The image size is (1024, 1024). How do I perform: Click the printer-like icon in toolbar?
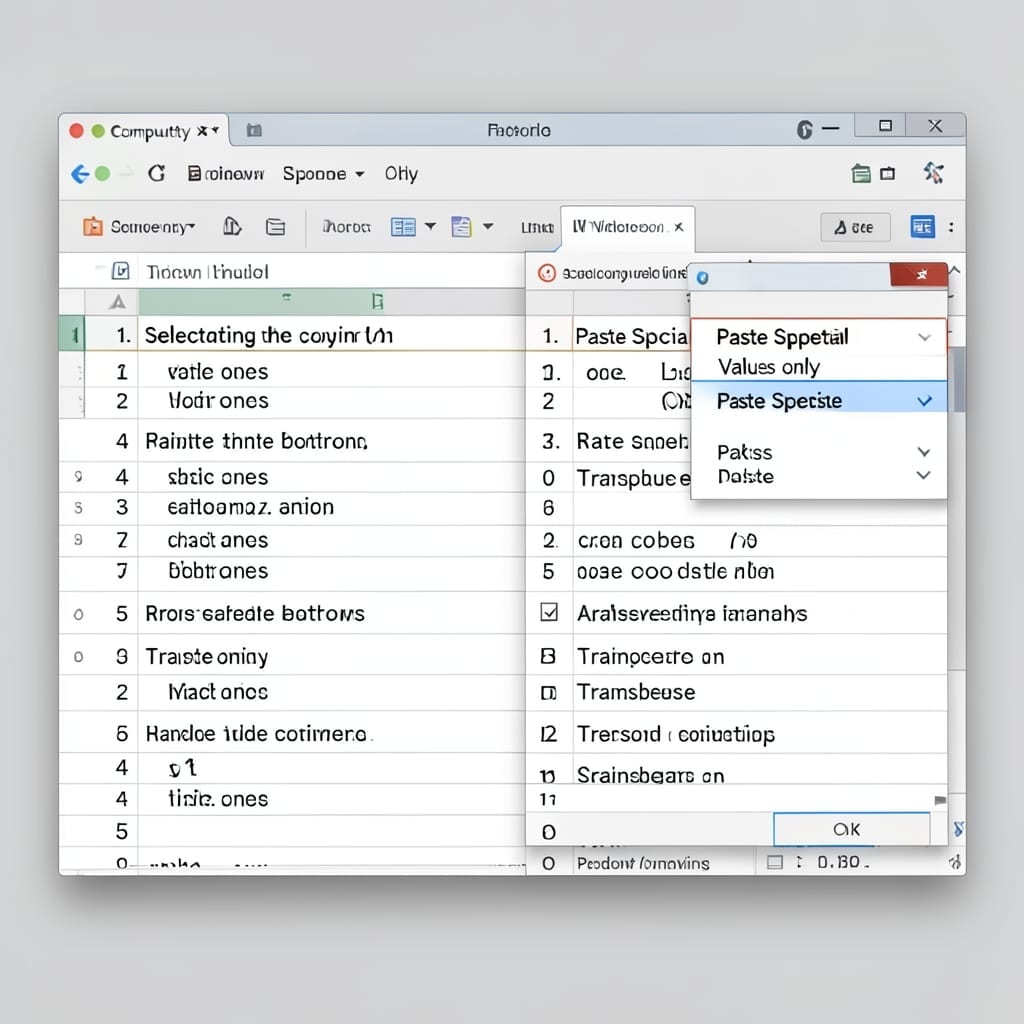tap(276, 227)
